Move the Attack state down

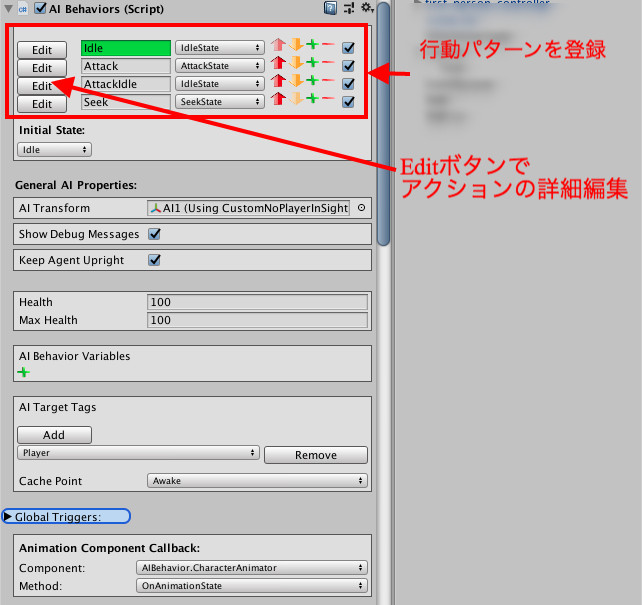click(x=296, y=63)
